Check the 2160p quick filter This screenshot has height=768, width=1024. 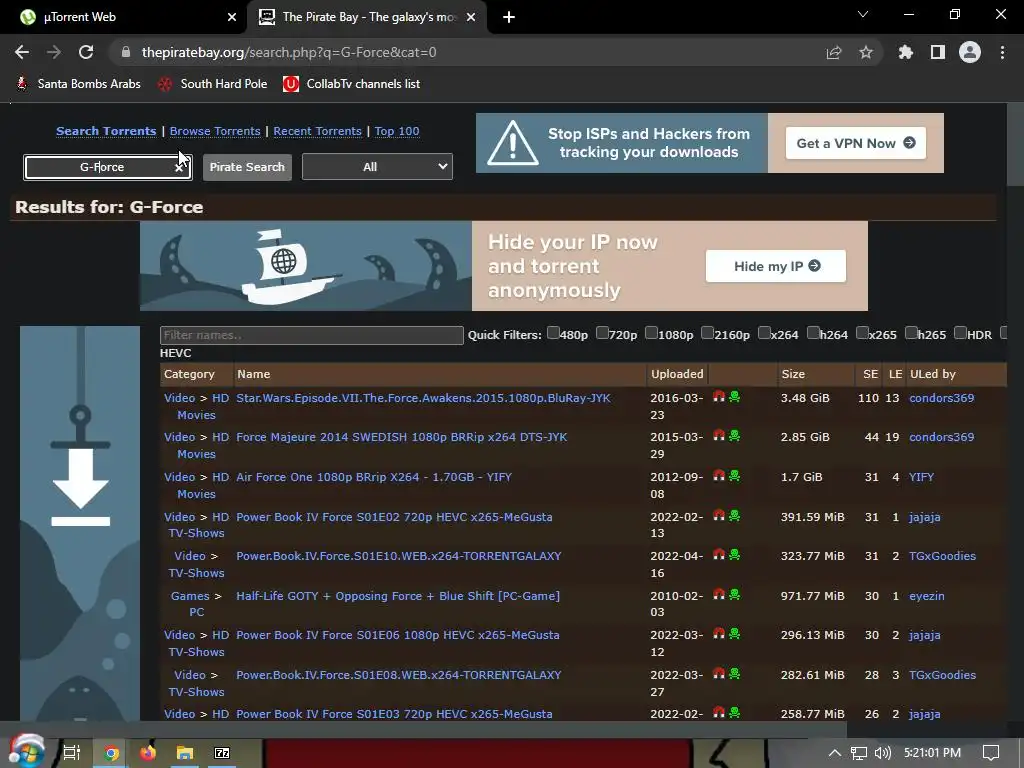click(x=707, y=333)
